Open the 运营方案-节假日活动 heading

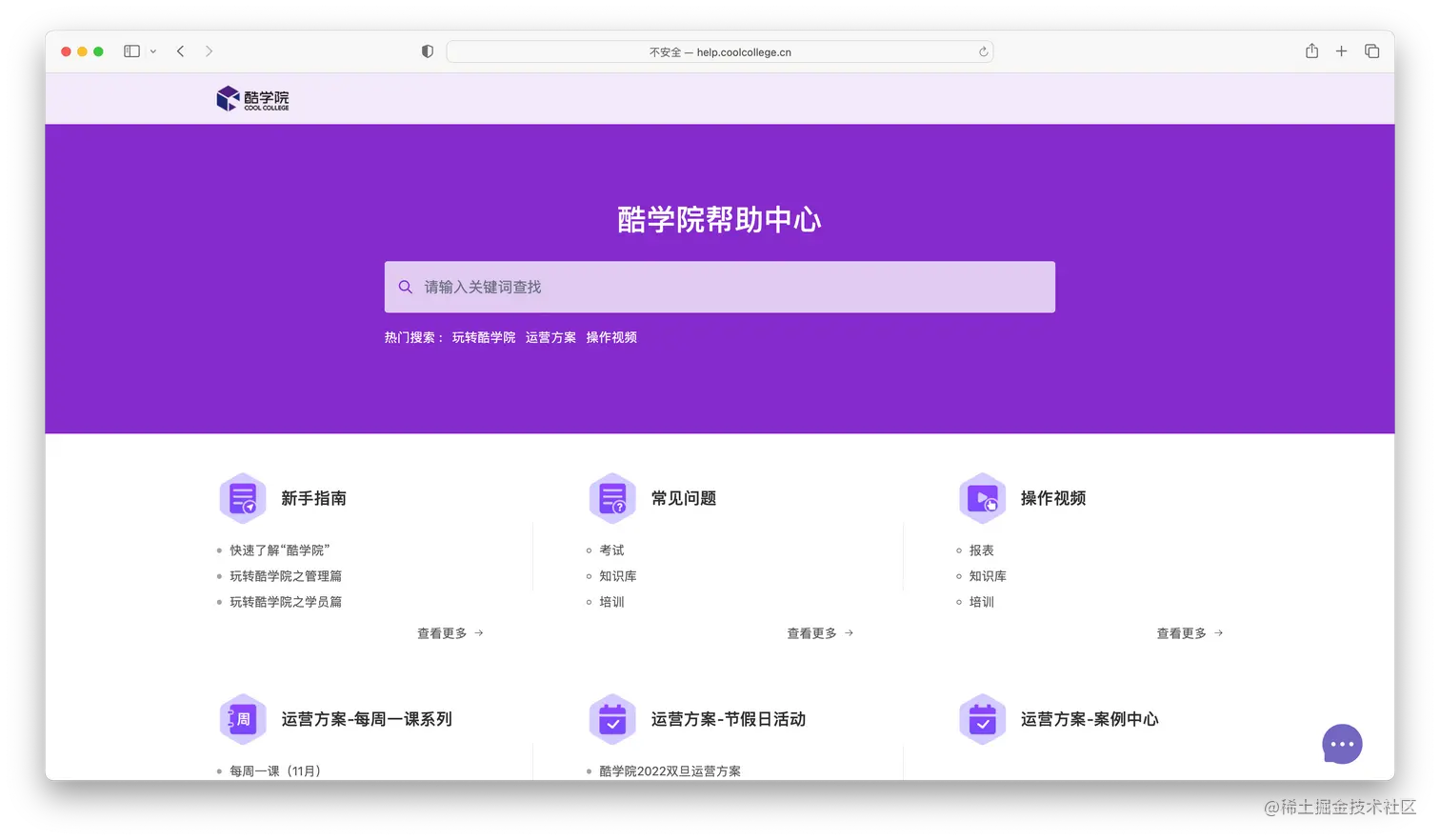(729, 719)
